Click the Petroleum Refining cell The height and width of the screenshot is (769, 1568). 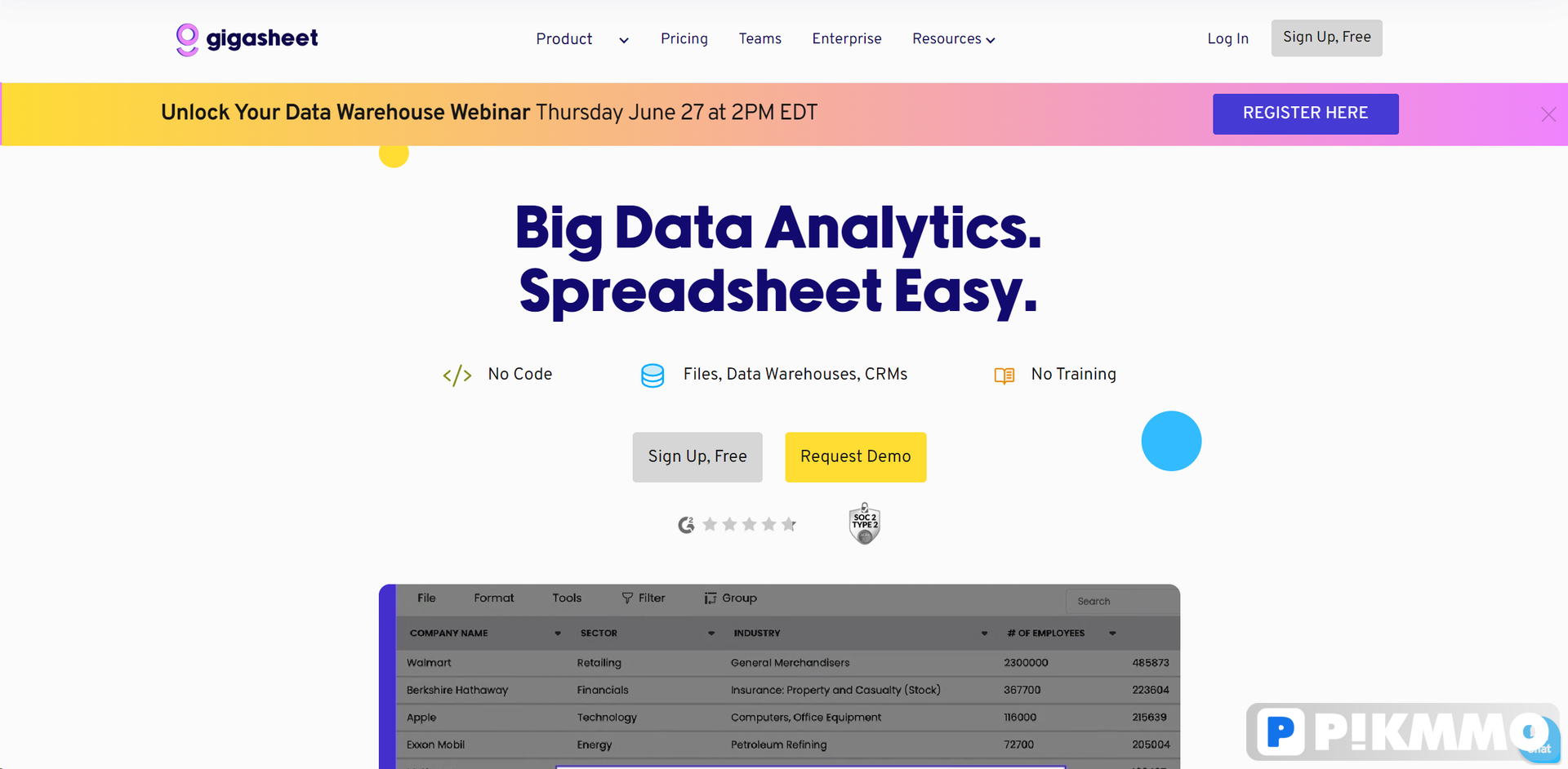(x=778, y=745)
